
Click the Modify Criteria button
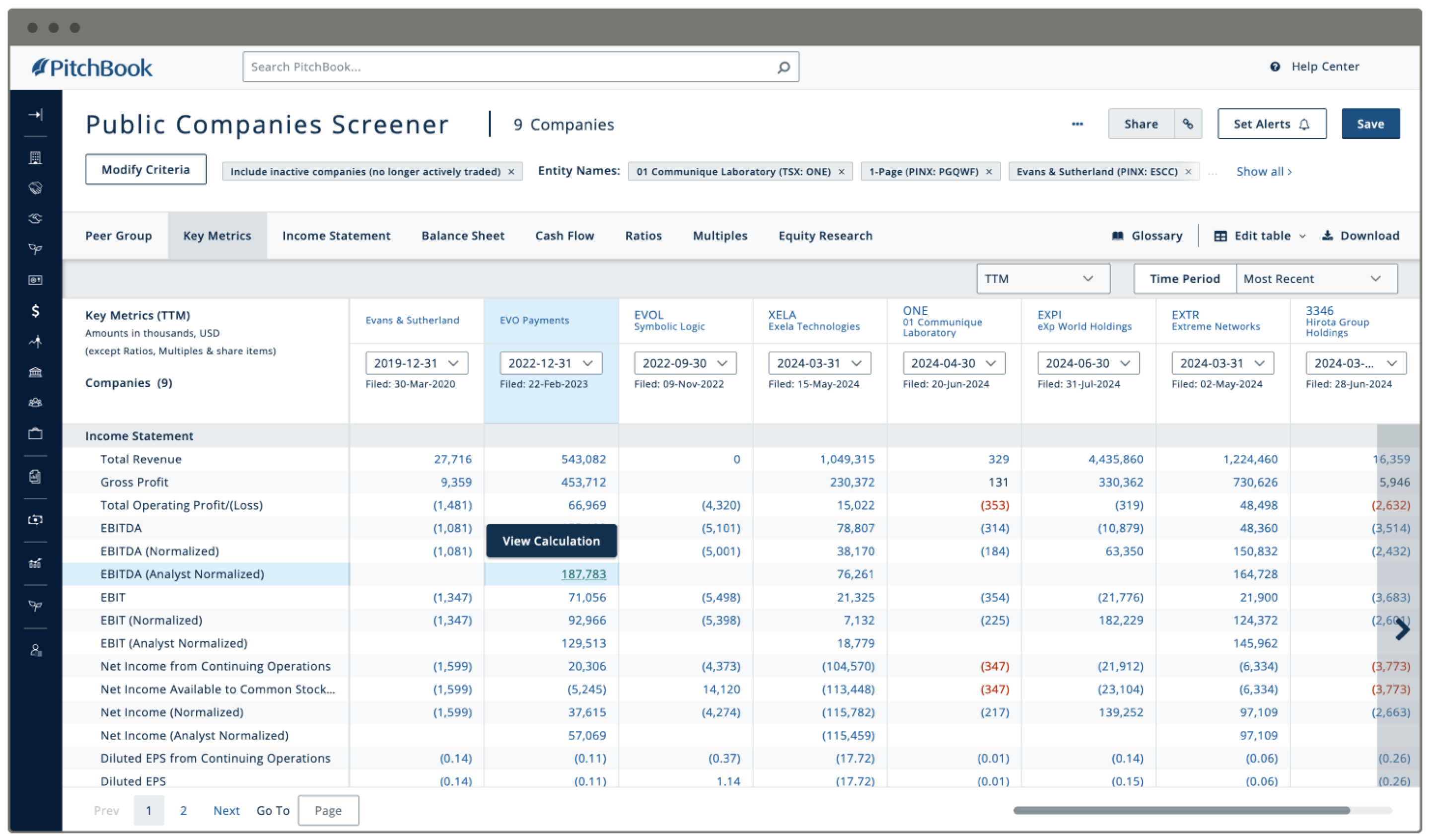[145, 169]
